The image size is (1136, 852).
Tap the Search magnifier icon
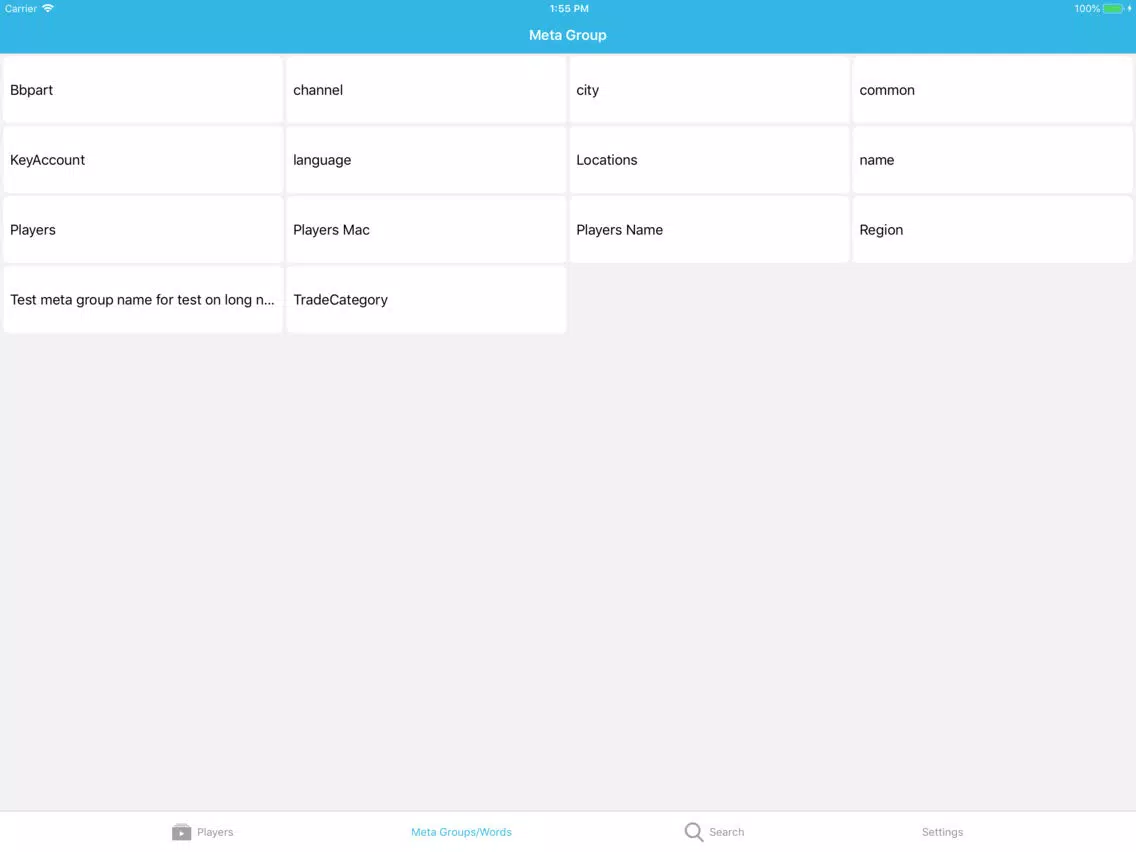[x=693, y=832]
